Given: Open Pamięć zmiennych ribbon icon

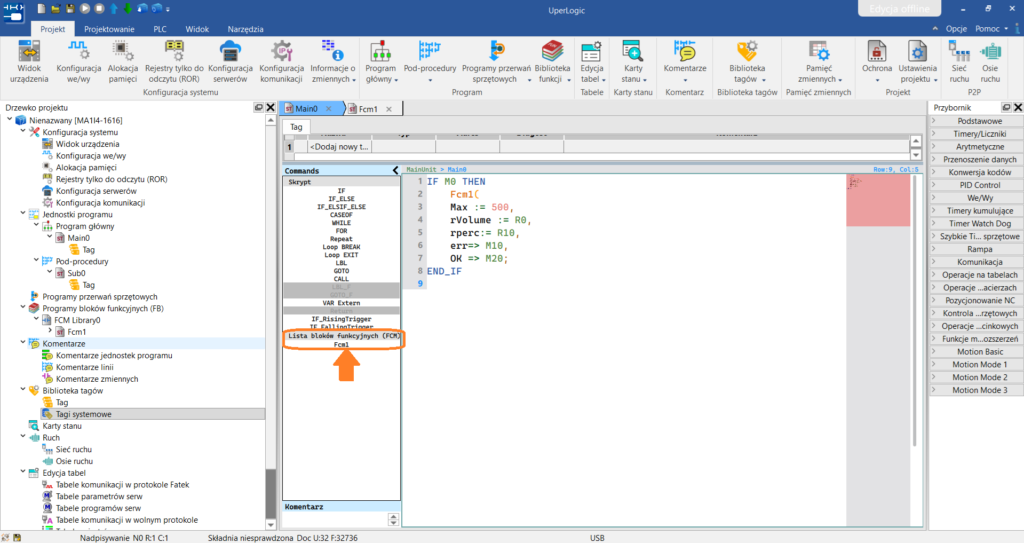Looking at the screenshot, I should [x=818, y=61].
